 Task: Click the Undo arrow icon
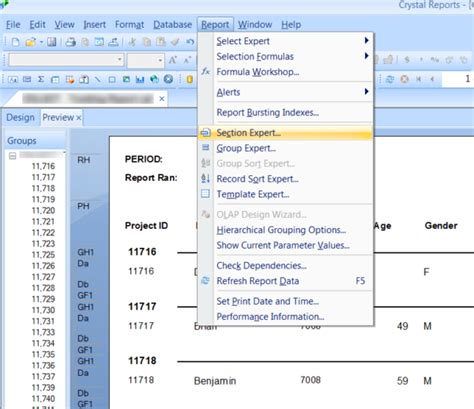(x=190, y=42)
